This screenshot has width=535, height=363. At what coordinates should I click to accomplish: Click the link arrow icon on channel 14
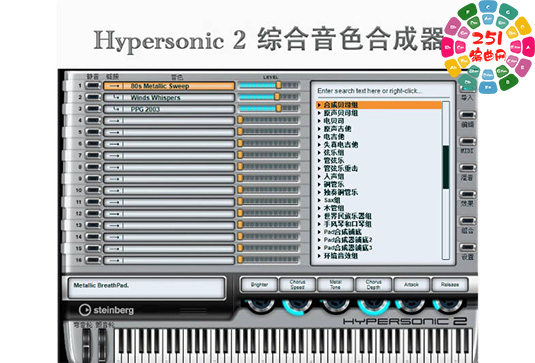[115, 237]
